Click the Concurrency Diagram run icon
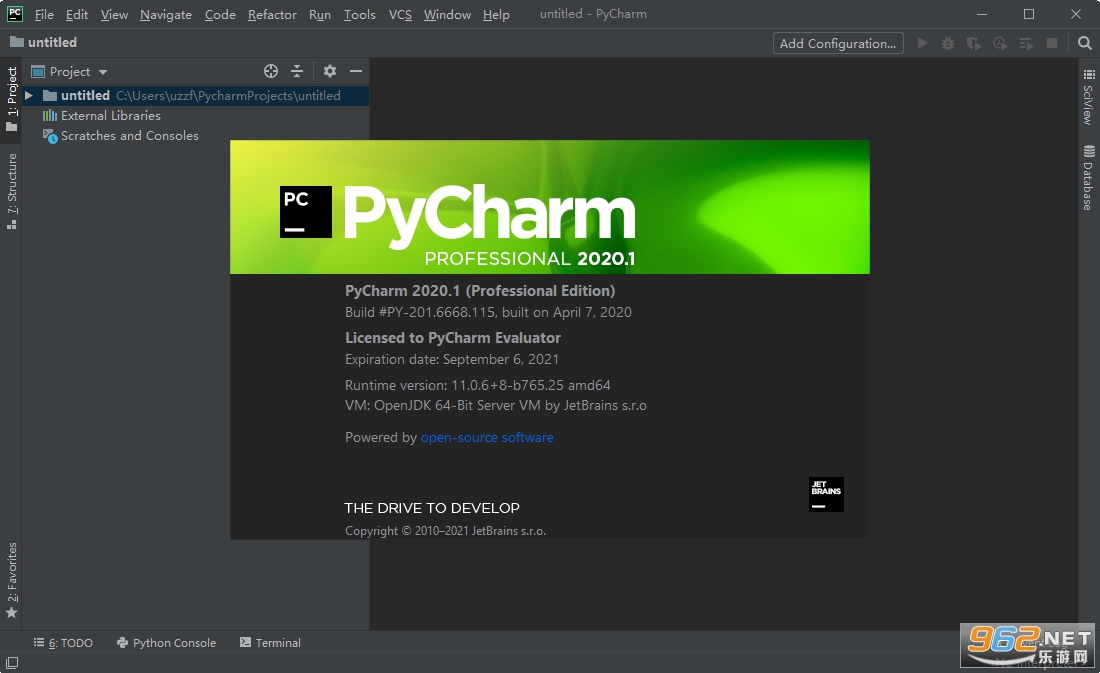The height and width of the screenshot is (673, 1100). 1026,43
